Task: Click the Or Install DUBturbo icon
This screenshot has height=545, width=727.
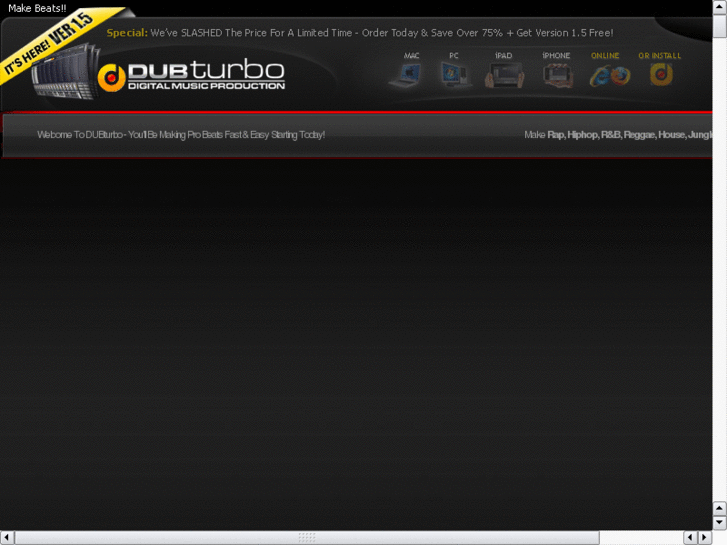Action: 661,74
